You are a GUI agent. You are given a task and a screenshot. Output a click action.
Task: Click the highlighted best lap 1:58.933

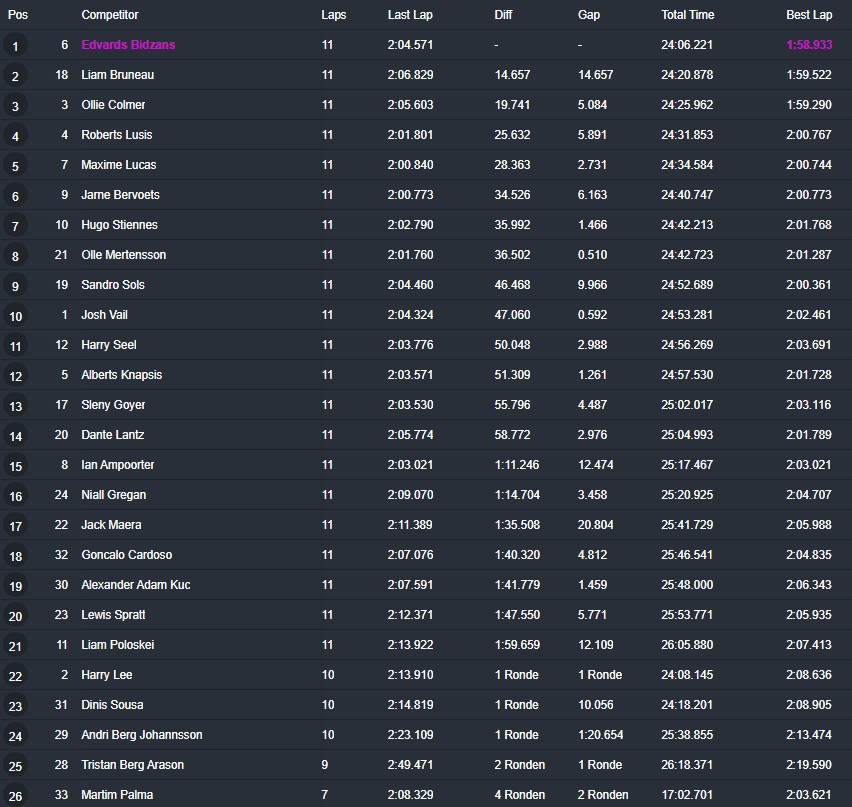pos(809,45)
